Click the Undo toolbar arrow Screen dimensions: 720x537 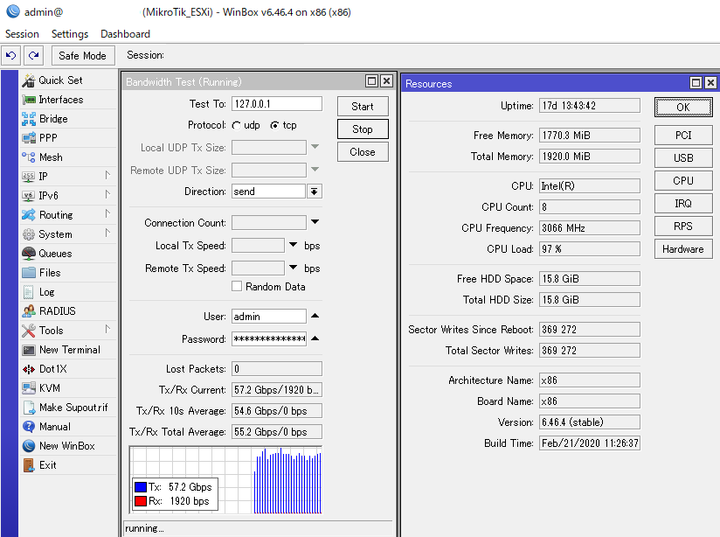point(11,56)
